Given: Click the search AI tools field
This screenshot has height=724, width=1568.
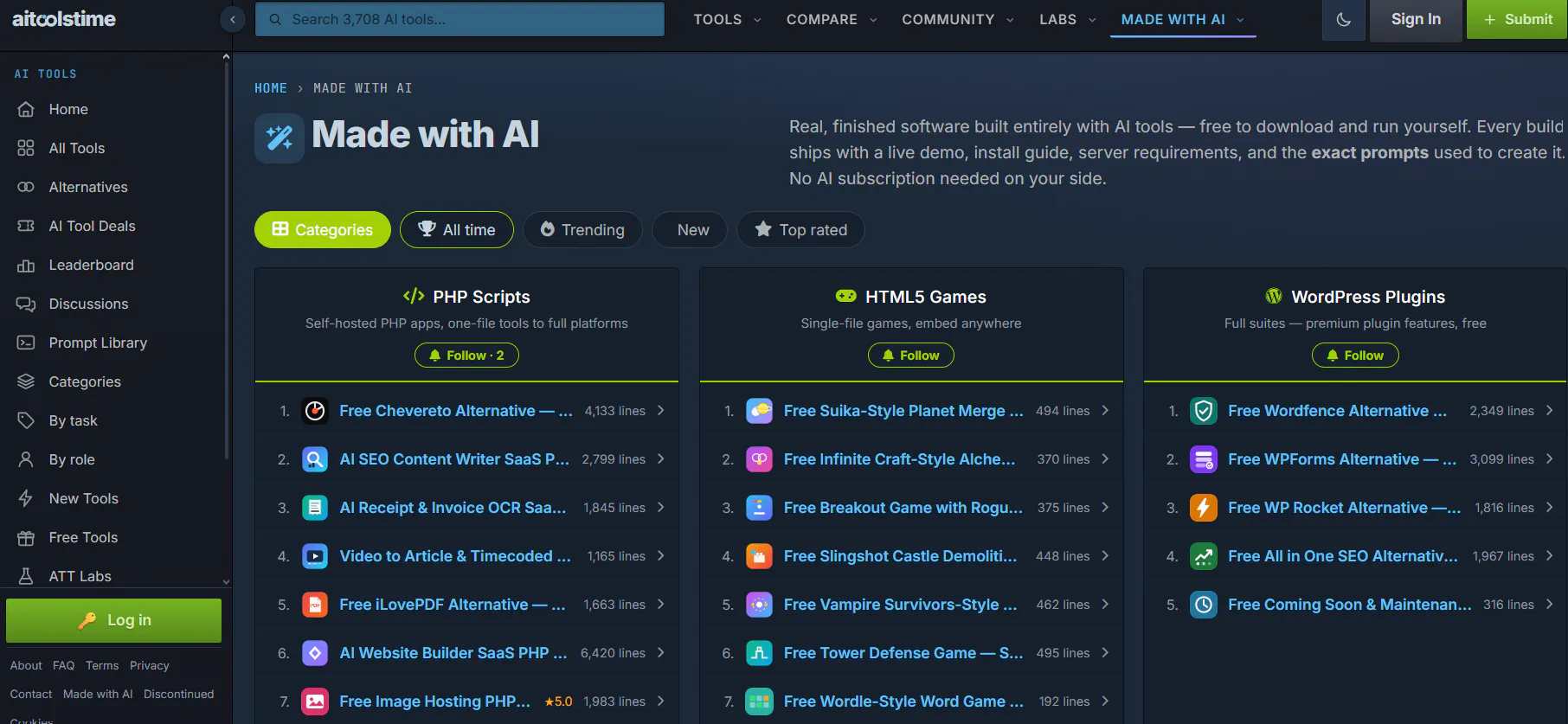Looking at the screenshot, I should (459, 19).
